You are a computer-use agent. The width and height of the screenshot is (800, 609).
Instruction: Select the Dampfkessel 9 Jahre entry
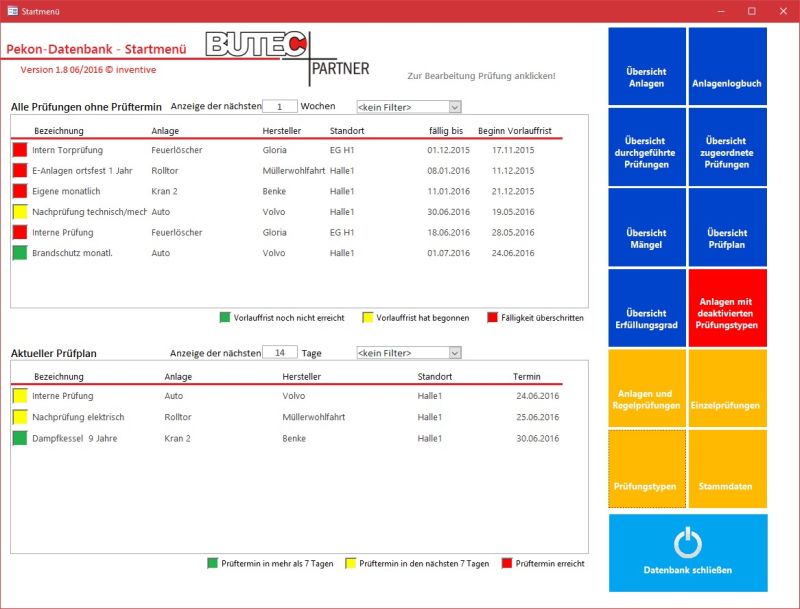click(74, 438)
